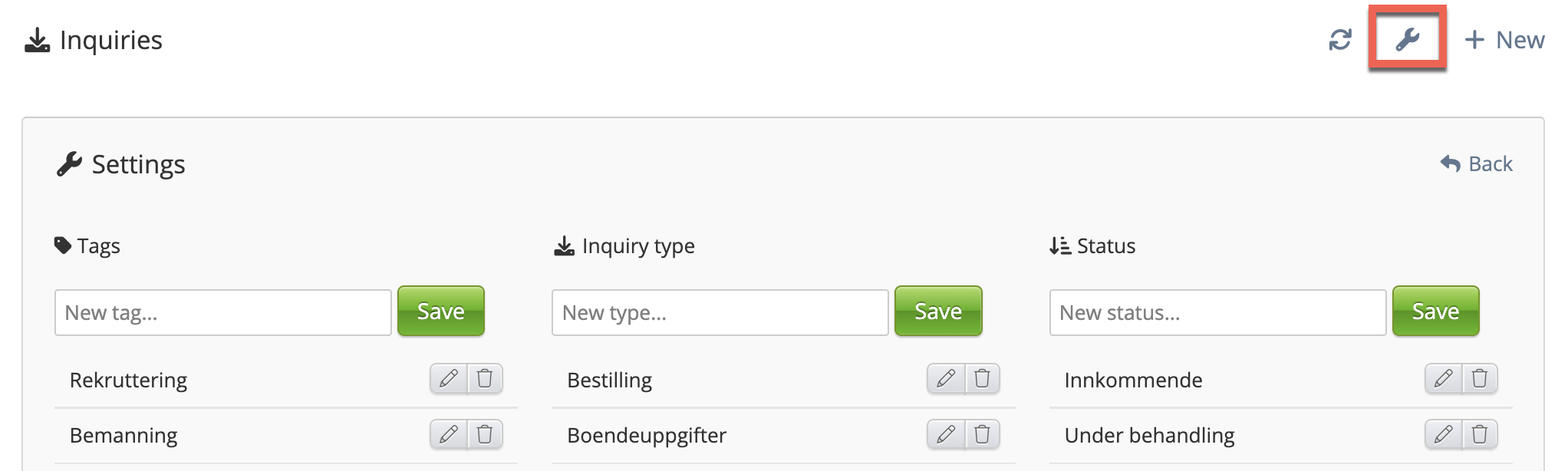Screen dimensions: 1568x471
Task: Click the New tag input field
Action: point(223,312)
